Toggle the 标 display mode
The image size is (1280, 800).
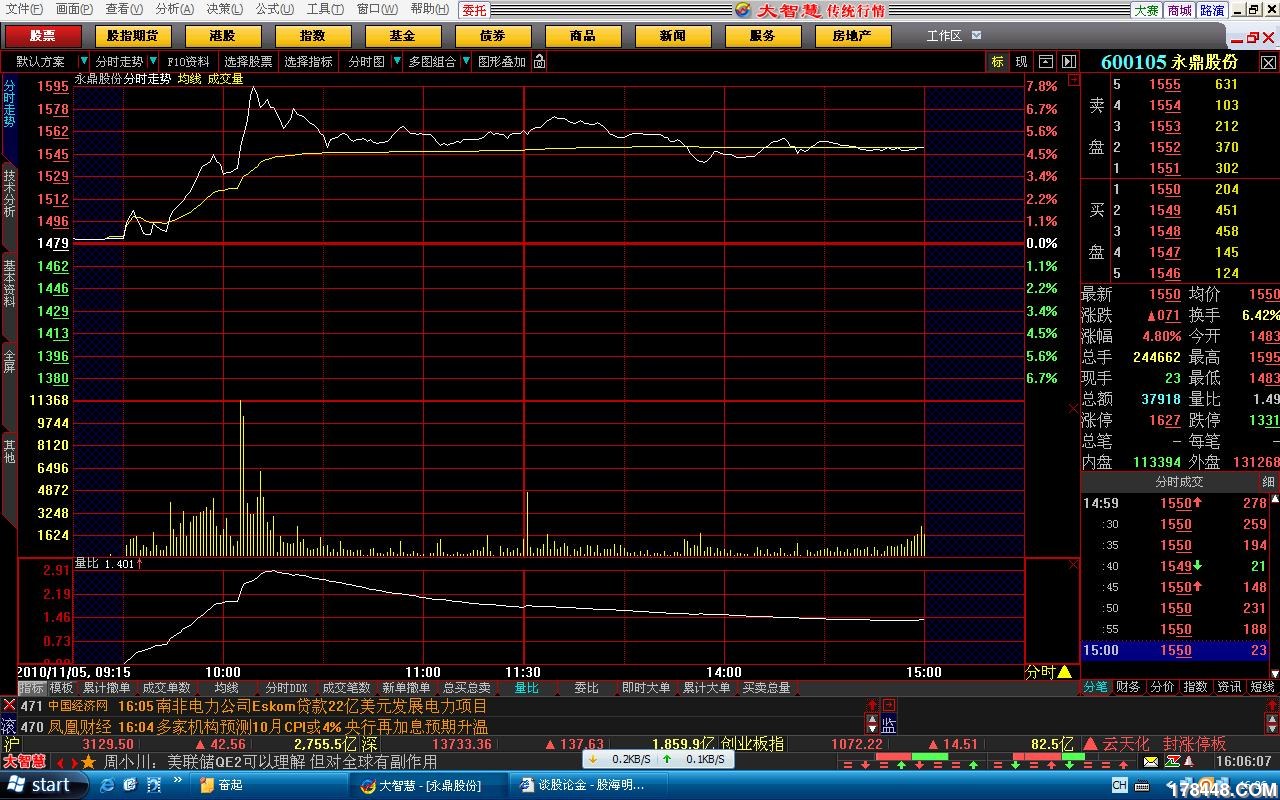coord(997,62)
